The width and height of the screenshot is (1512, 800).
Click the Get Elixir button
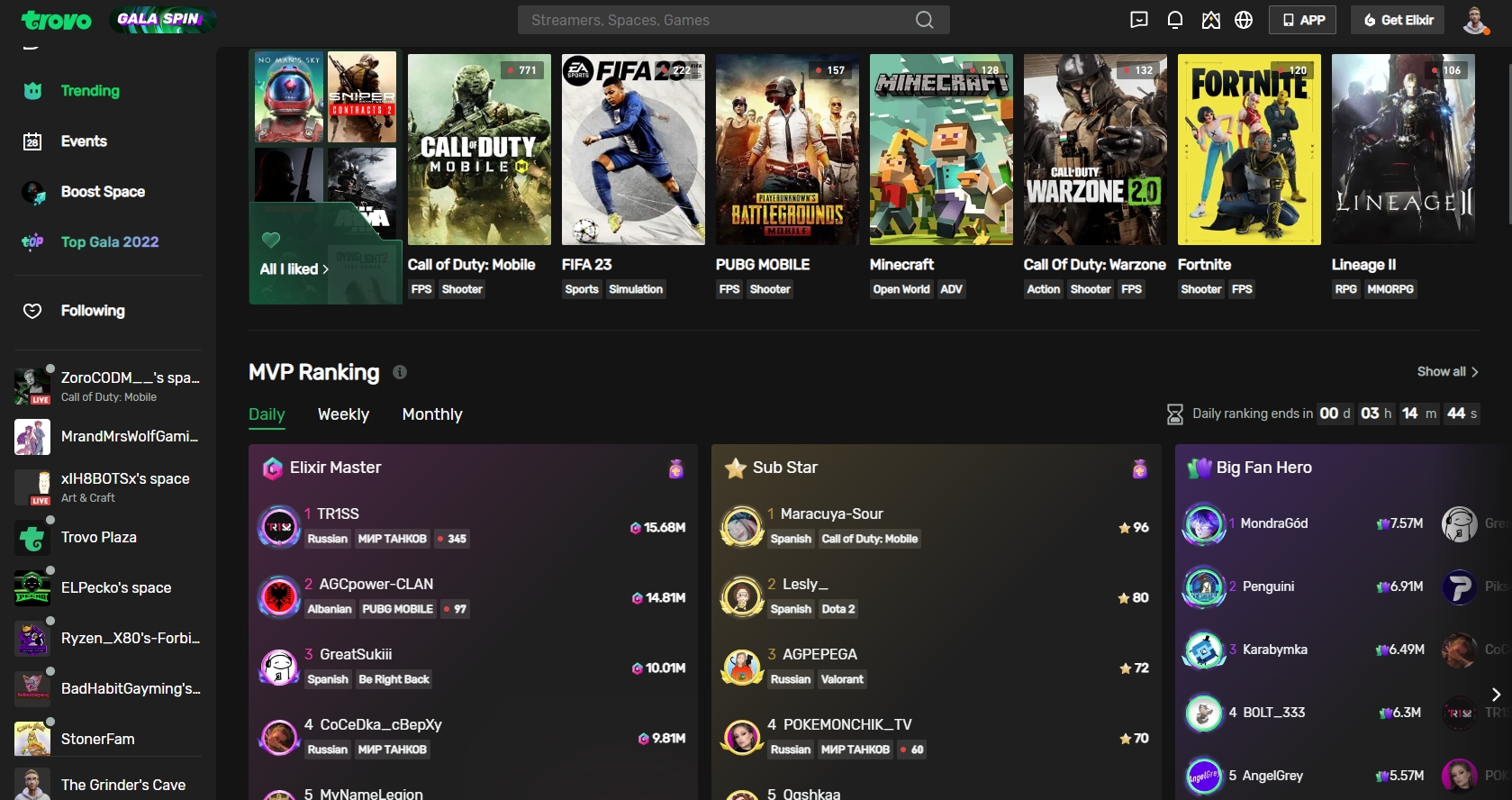pyautogui.click(x=1398, y=20)
